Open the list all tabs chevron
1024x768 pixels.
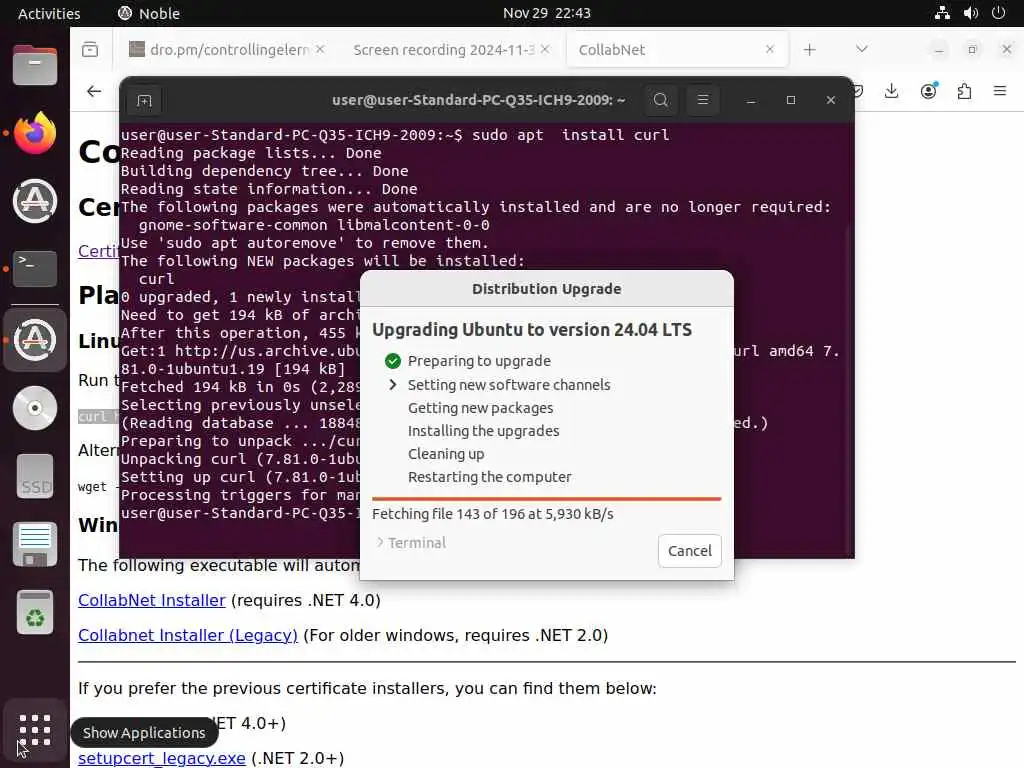tap(861, 49)
